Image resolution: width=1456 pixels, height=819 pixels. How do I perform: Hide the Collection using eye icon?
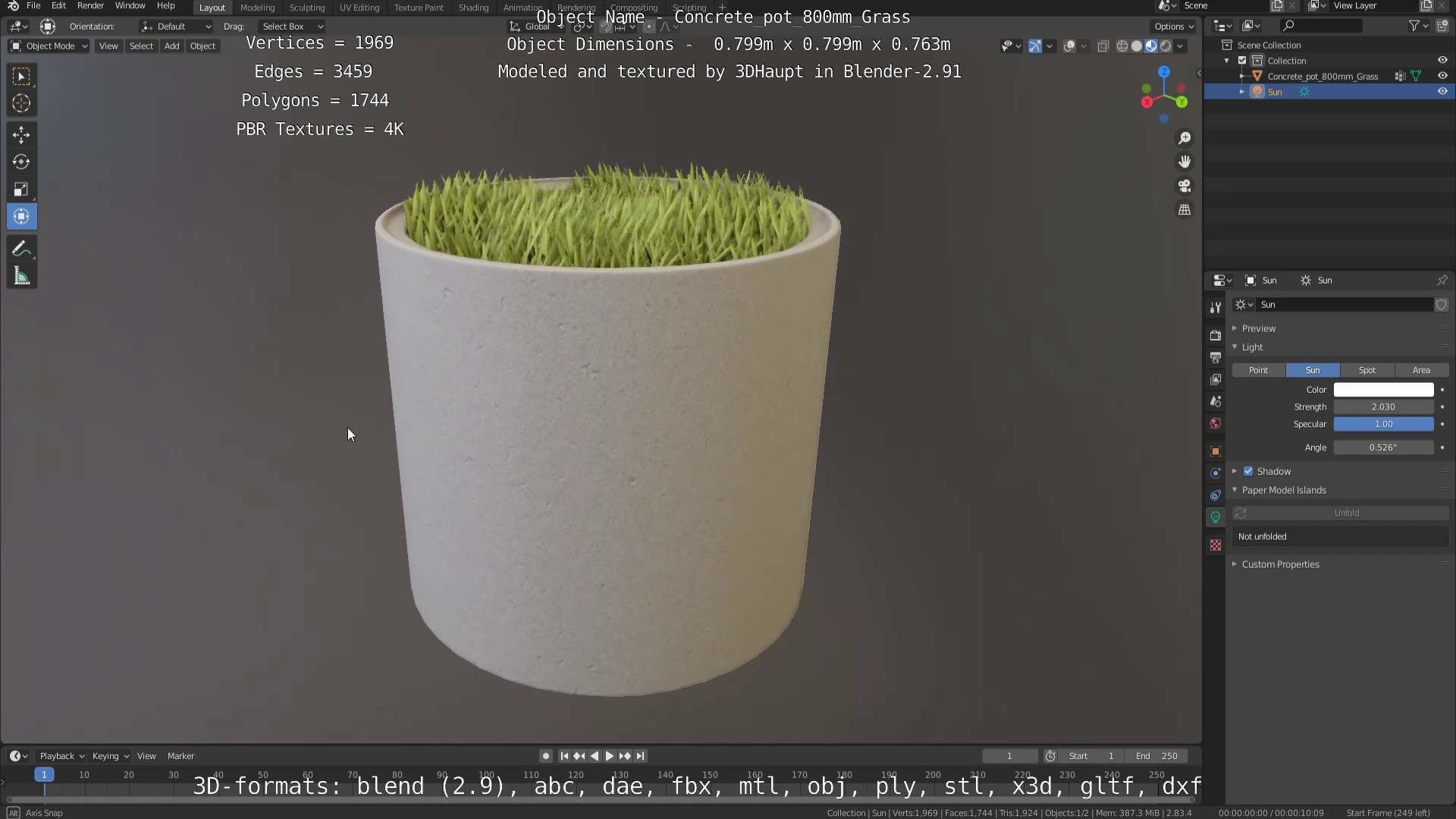coord(1442,61)
